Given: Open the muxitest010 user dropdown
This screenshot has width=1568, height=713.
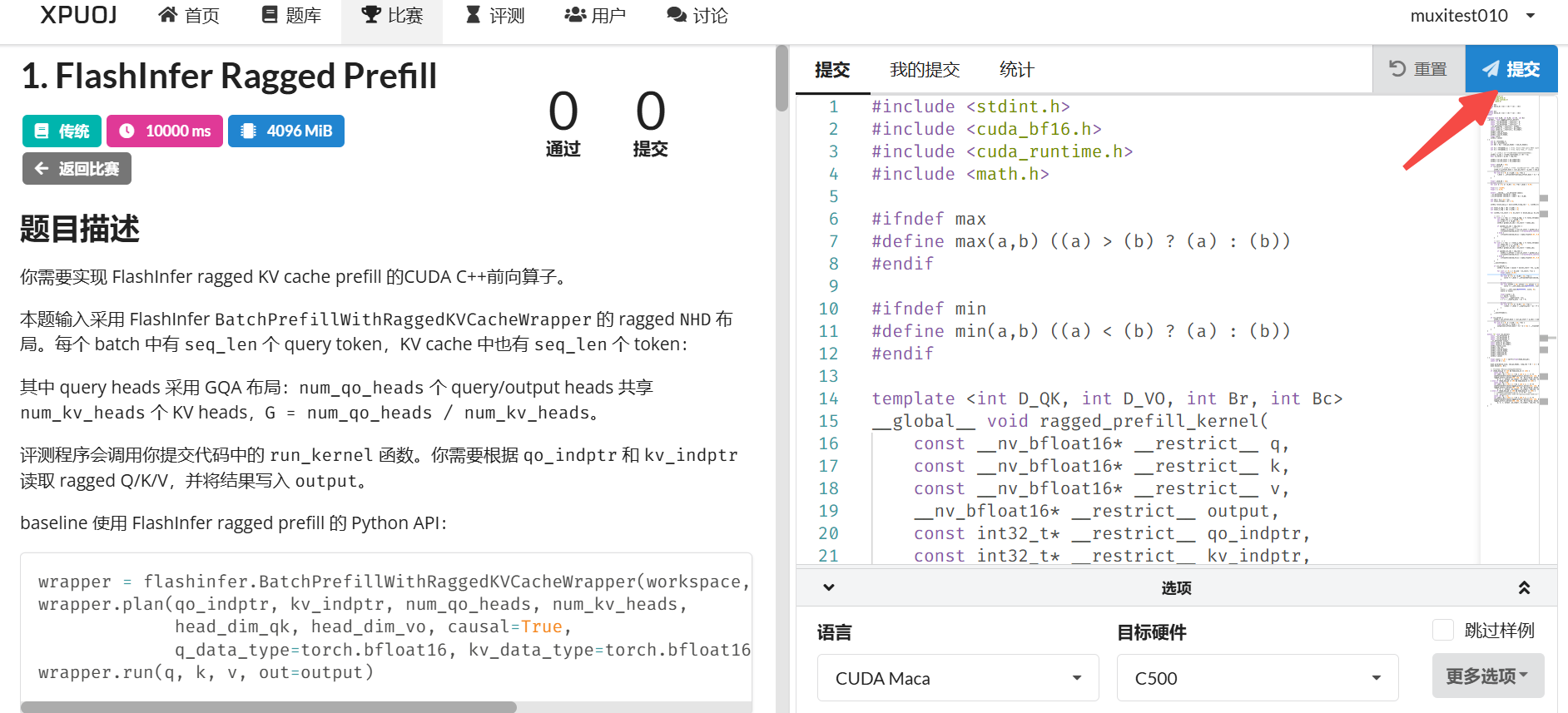Looking at the screenshot, I should pyautogui.click(x=1472, y=16).
